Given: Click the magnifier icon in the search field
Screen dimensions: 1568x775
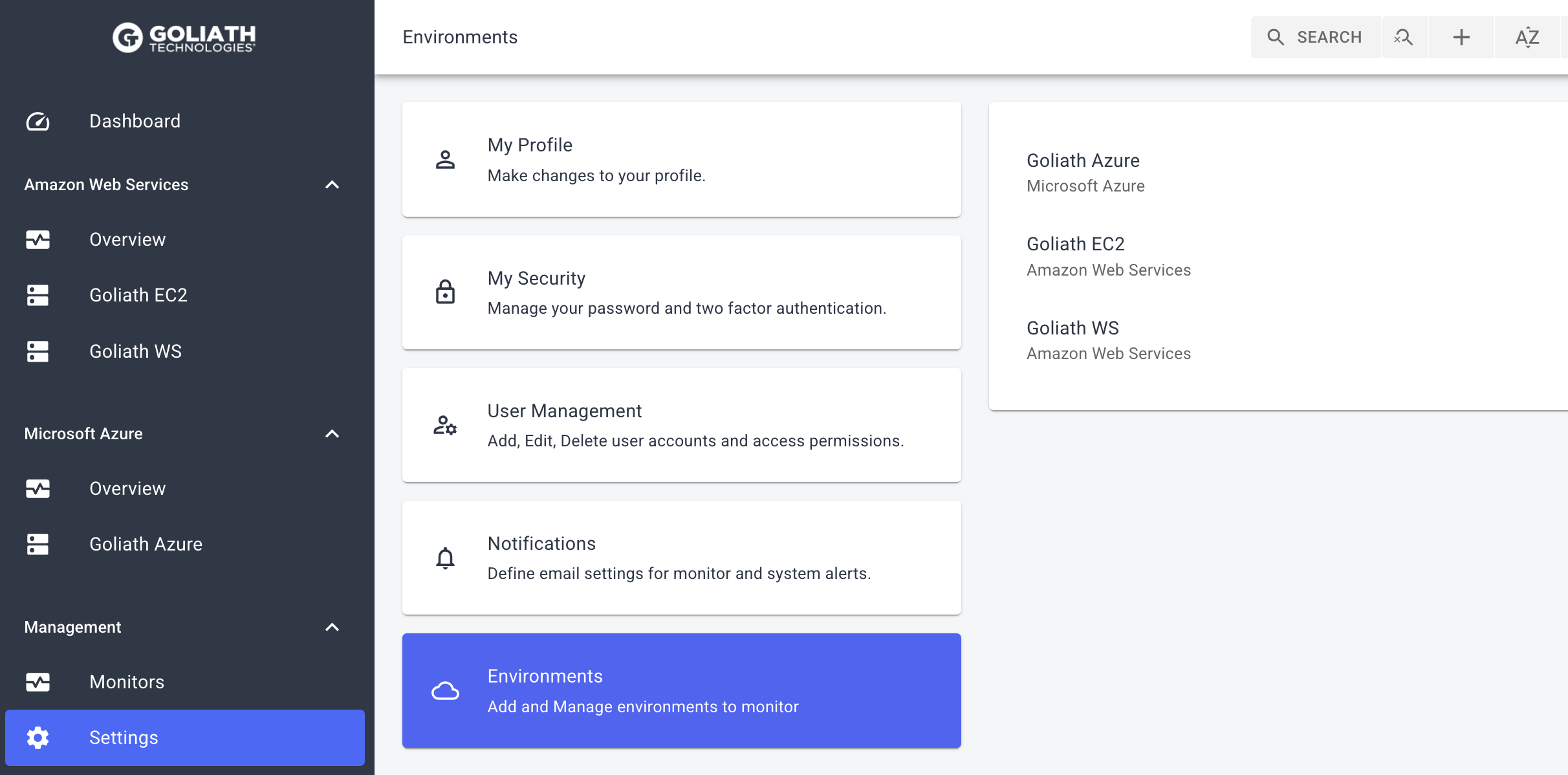Looking at the screenshot, I should pyautogui.click(x=1276, y=37).
